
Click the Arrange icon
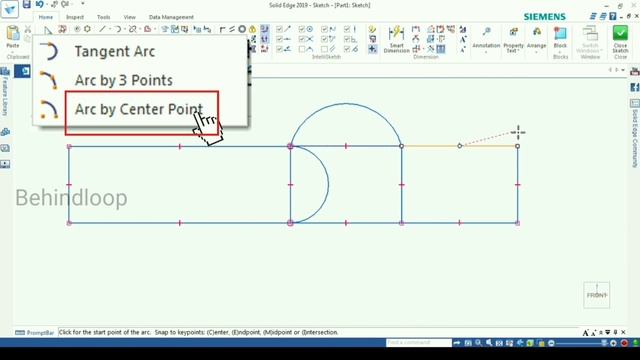click(537, 32)
